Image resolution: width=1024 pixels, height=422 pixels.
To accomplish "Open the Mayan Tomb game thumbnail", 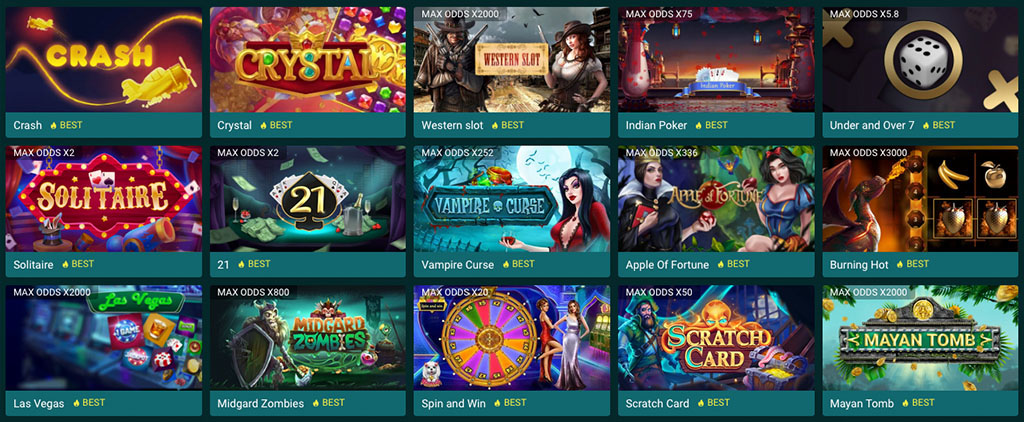I will 920,338.
